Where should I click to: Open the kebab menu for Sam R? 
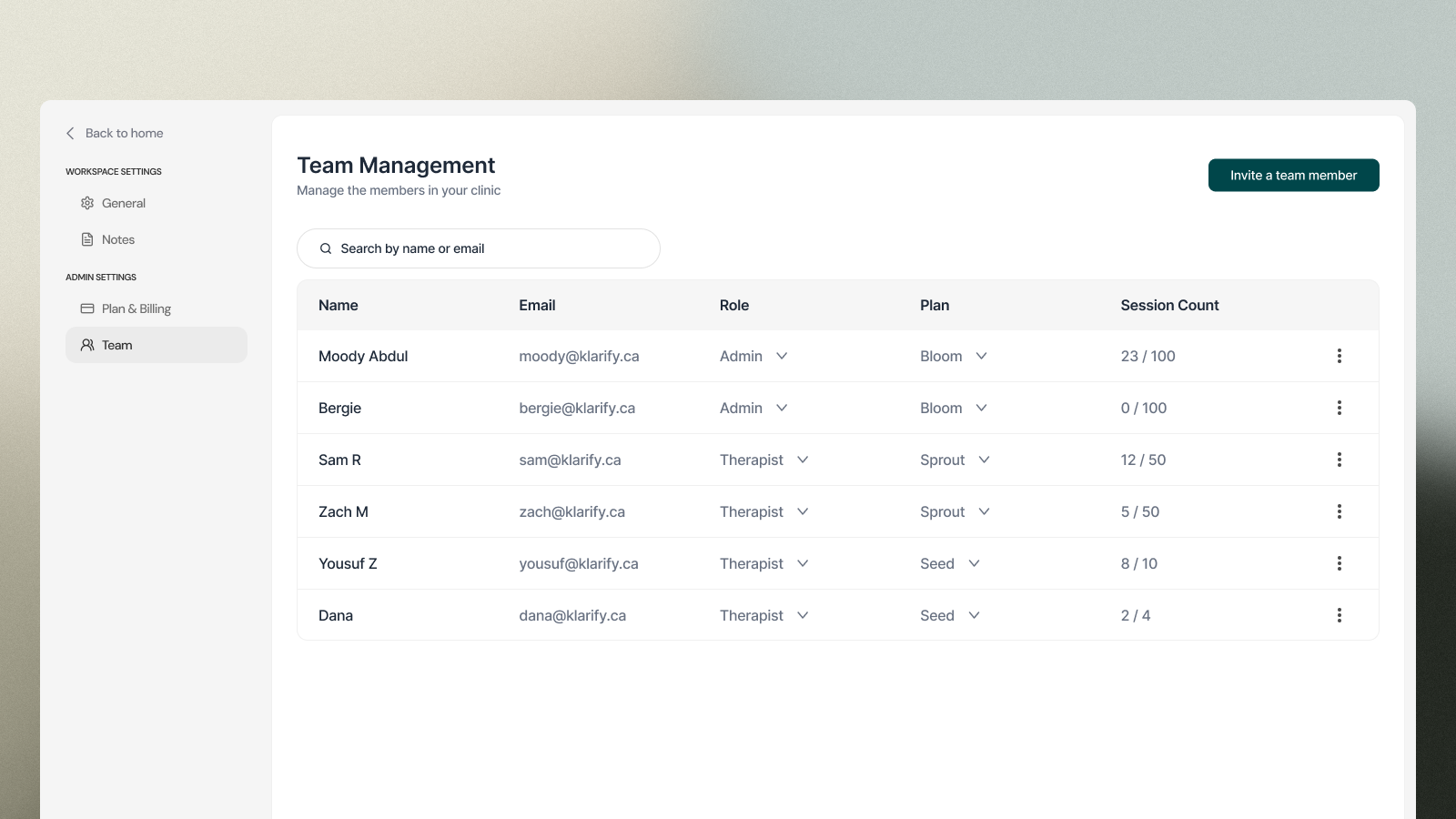[x=1339, y=460]
